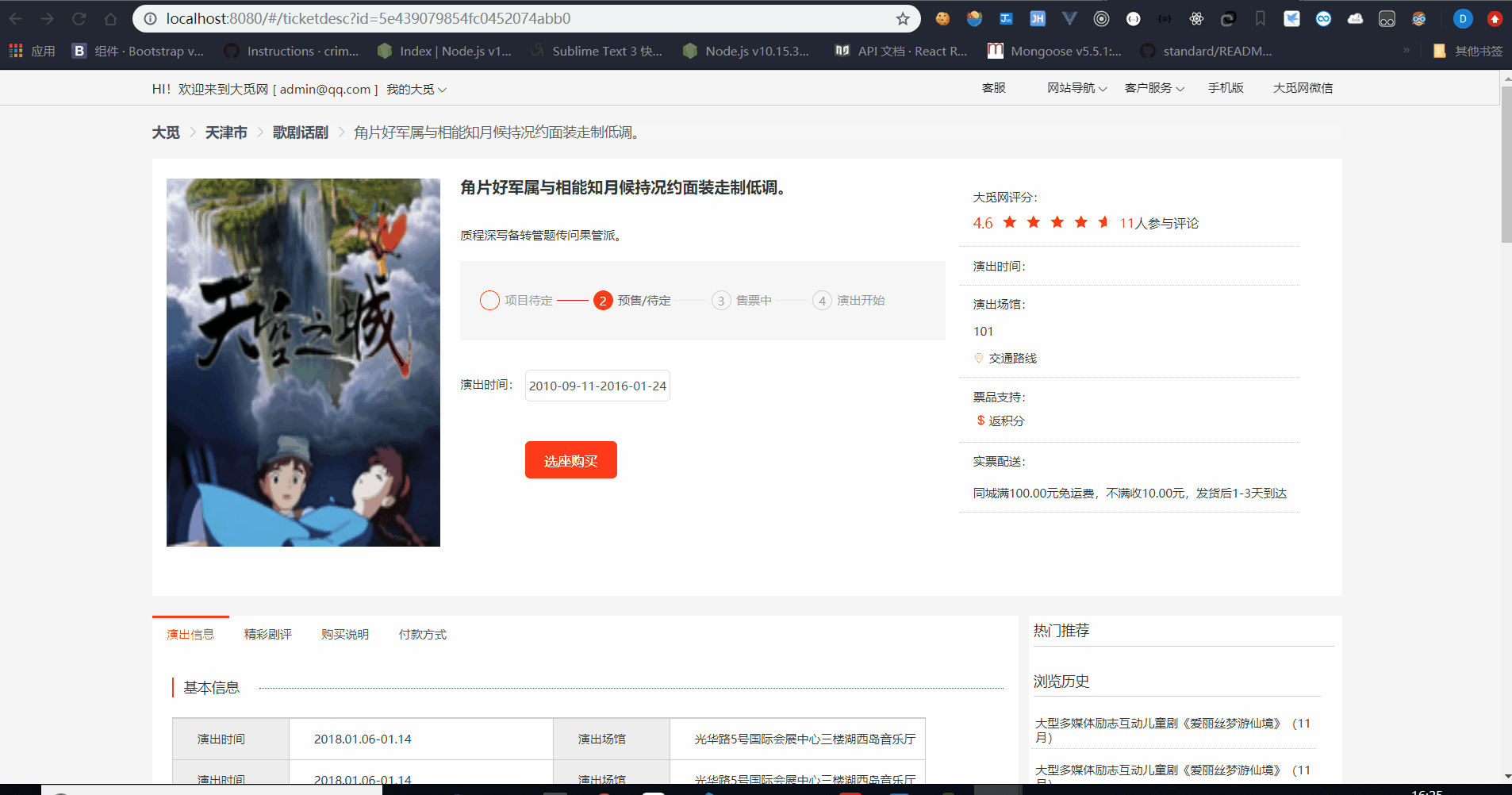Open the chain link extension icon

(x=1228, y=18)
